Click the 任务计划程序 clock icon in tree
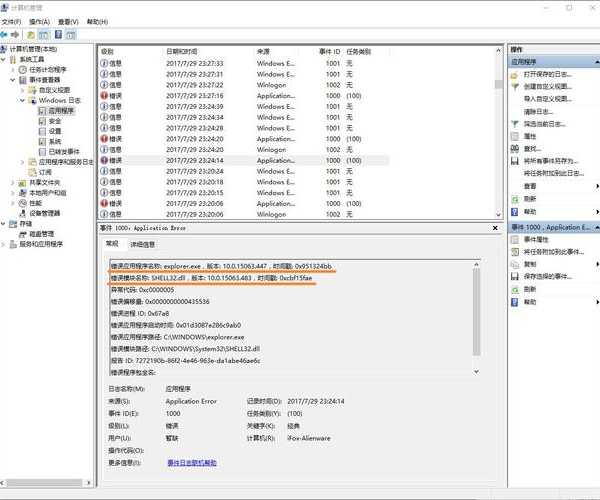Image resolution: width=600 pixels, height=500 pixels. coord(24,69)
